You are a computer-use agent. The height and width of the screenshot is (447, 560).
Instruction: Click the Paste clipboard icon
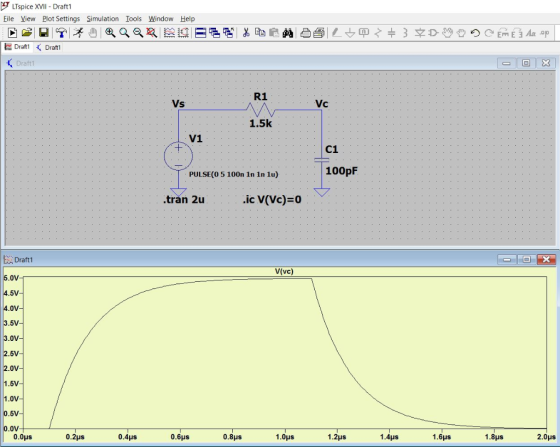tap(274, 33)
